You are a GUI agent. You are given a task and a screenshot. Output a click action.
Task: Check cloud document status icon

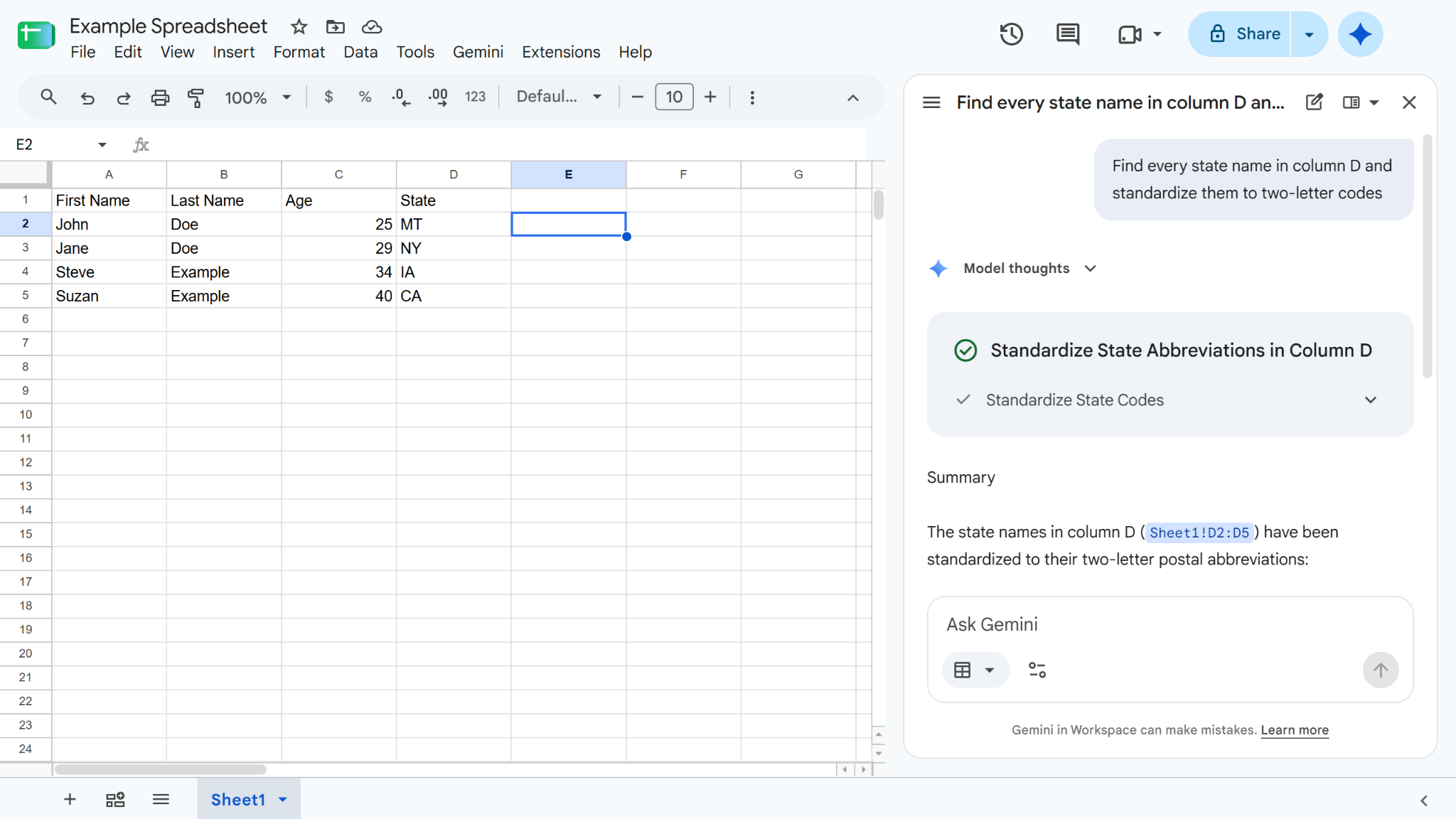pyautogui.click(x=372, y=27)
